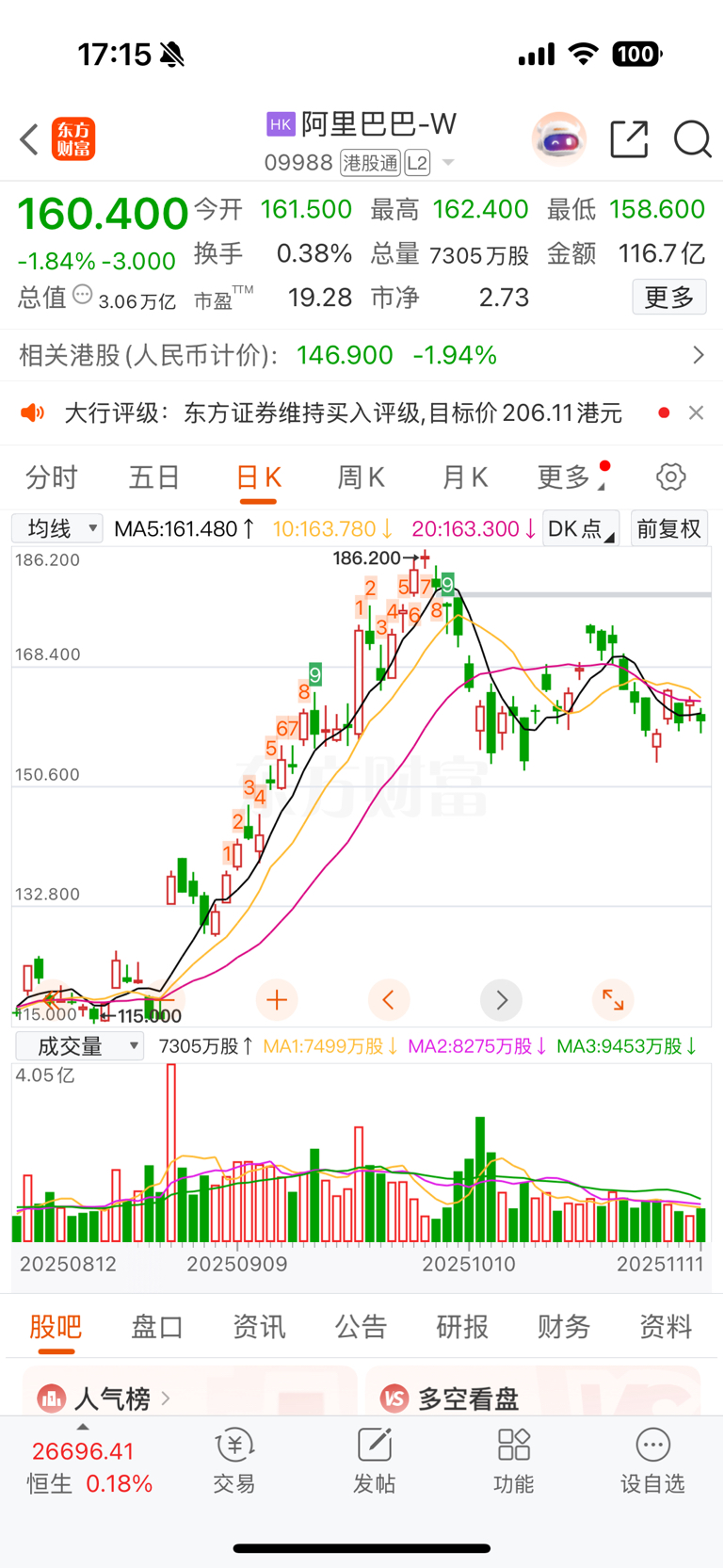Screen dimensions: 724x1568
Task: Switch to the 五日 chart tab
Action: (154, 477)
